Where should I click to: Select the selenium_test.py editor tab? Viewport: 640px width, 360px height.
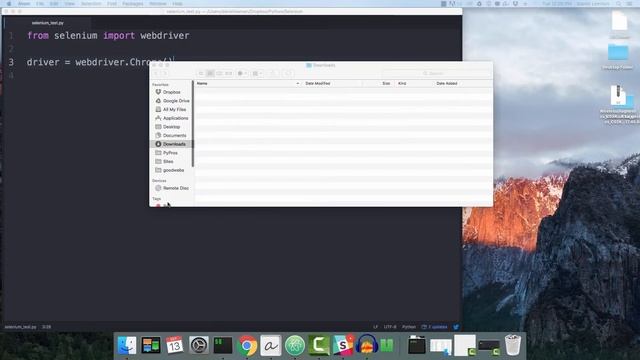pos(47,23)
